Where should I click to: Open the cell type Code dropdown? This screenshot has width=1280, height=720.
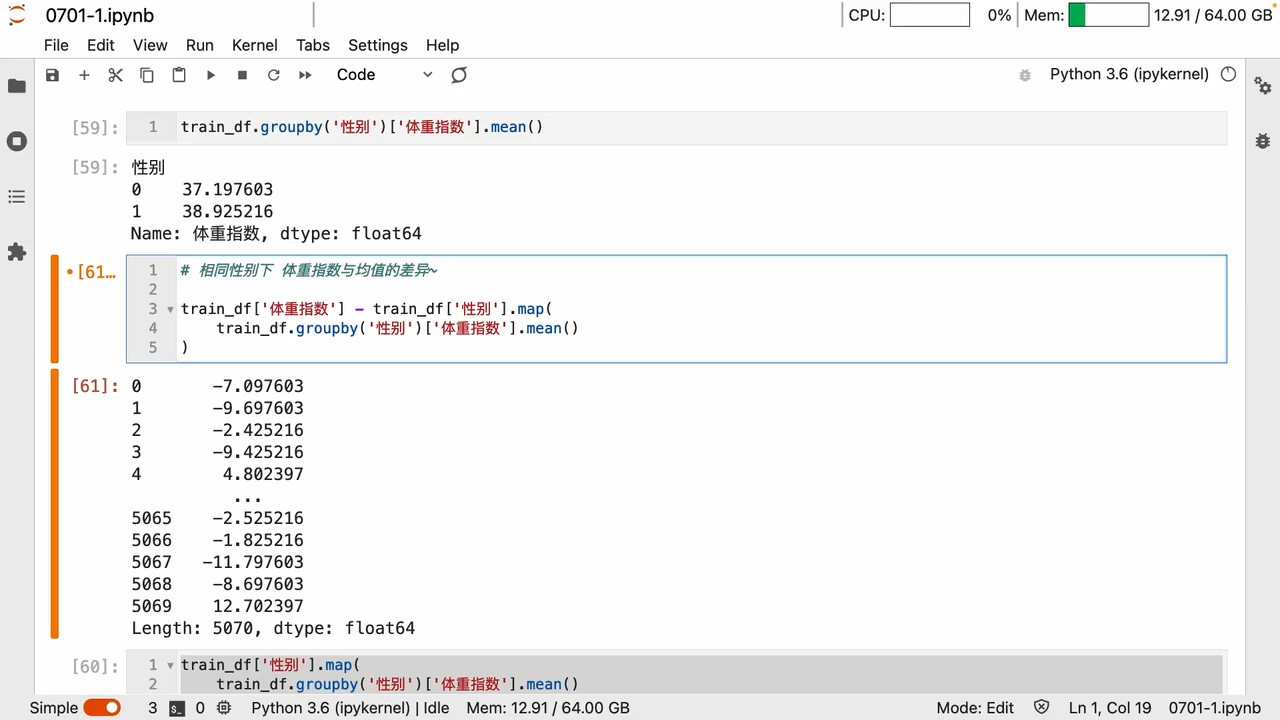coord(384,75)
